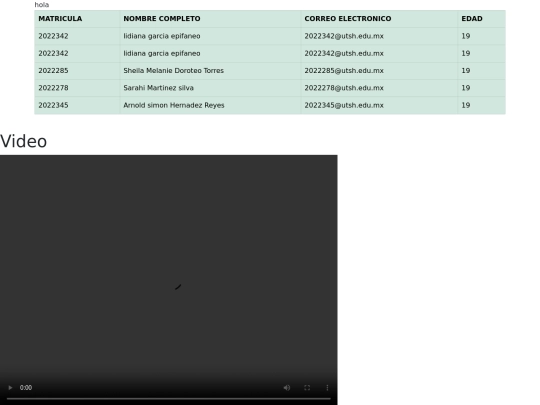Screen dimensions: 540x405
Task: Click email 2022342@utsh.edu.mx in the first data row
Action: 344,36
